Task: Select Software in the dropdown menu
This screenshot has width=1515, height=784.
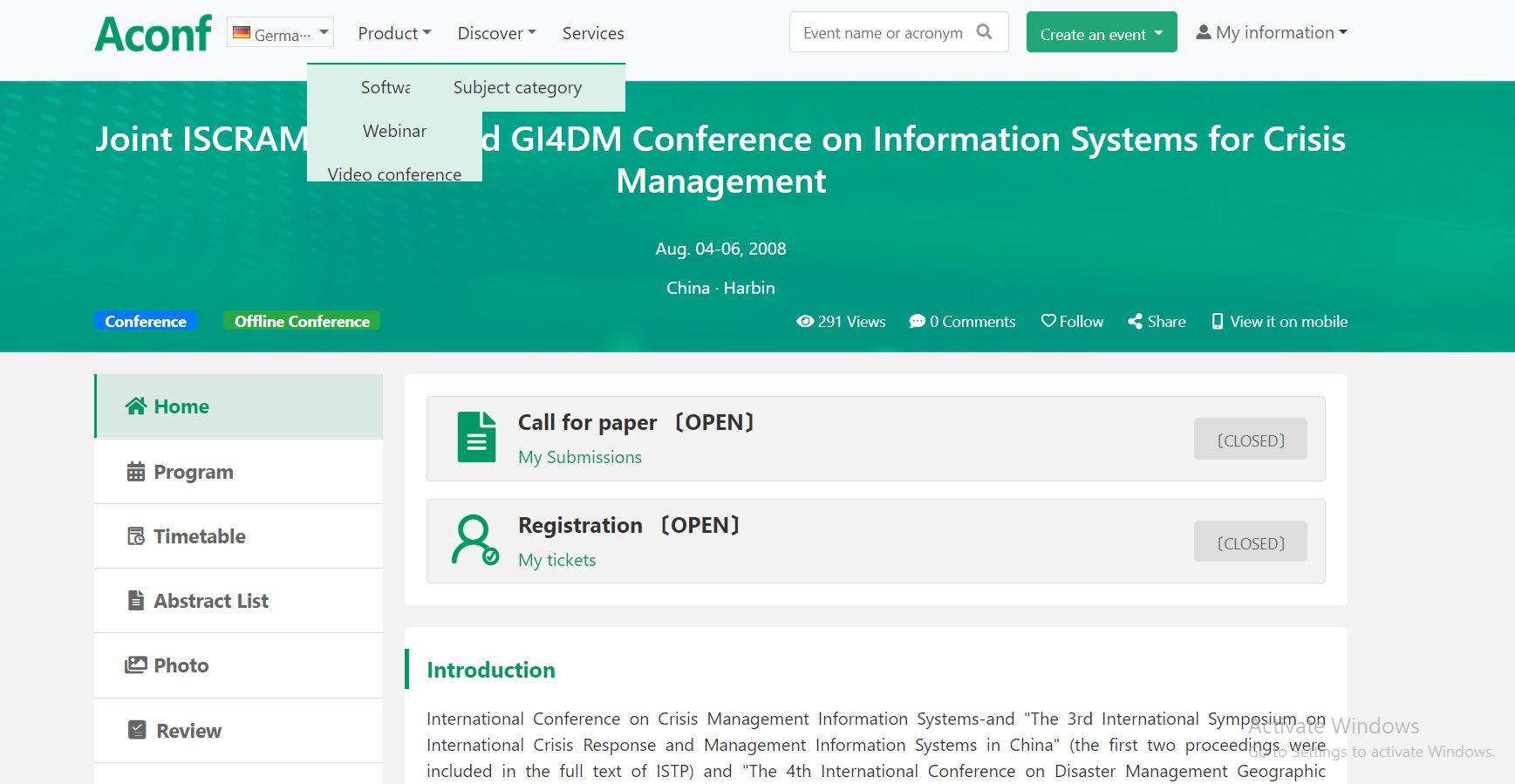Action: pos(386,87)
